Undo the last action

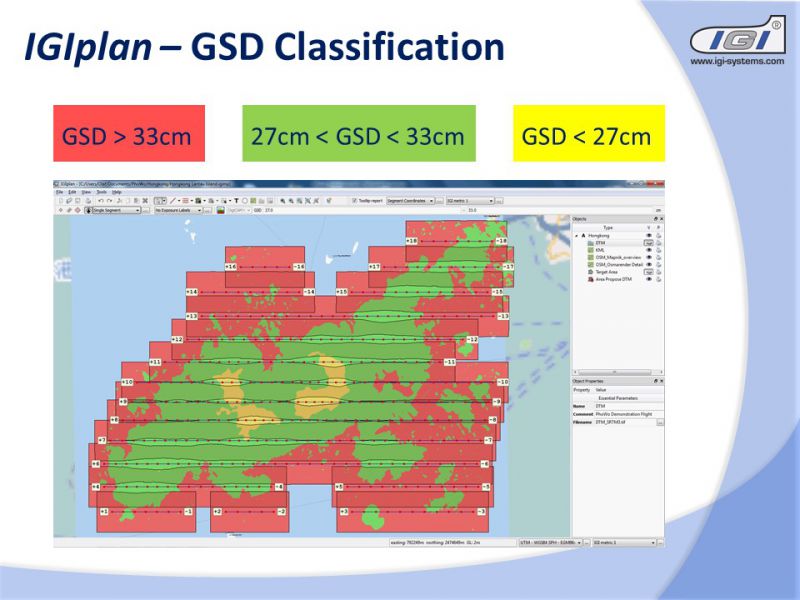pyautogui.click(x=100, y=201)
